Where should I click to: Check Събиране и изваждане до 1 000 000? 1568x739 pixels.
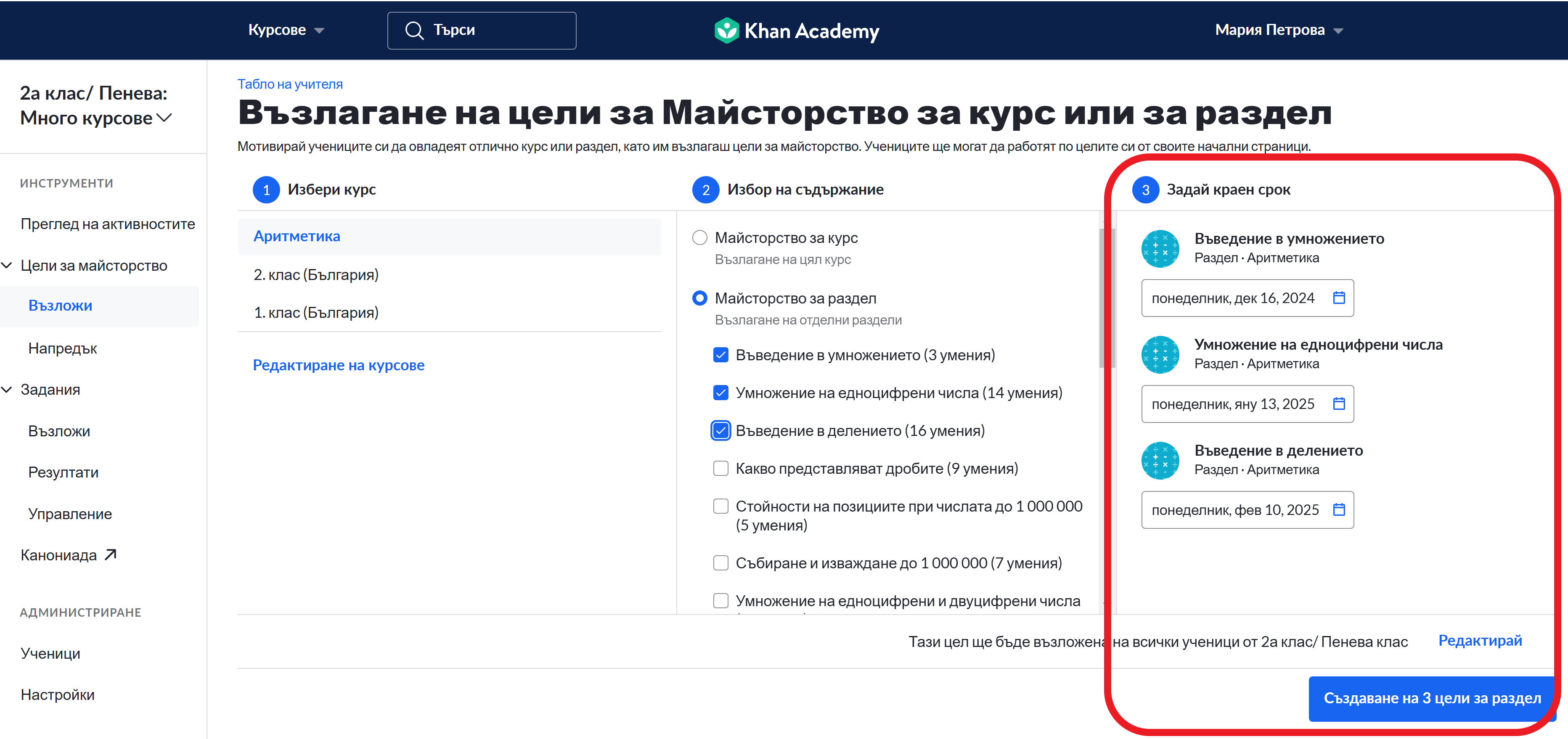[720, 562]
